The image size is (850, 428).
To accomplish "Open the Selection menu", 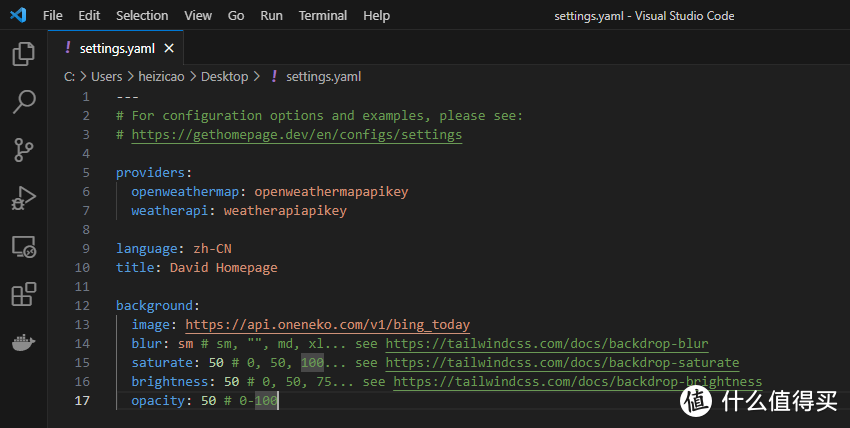I will [x=142, y=16].
